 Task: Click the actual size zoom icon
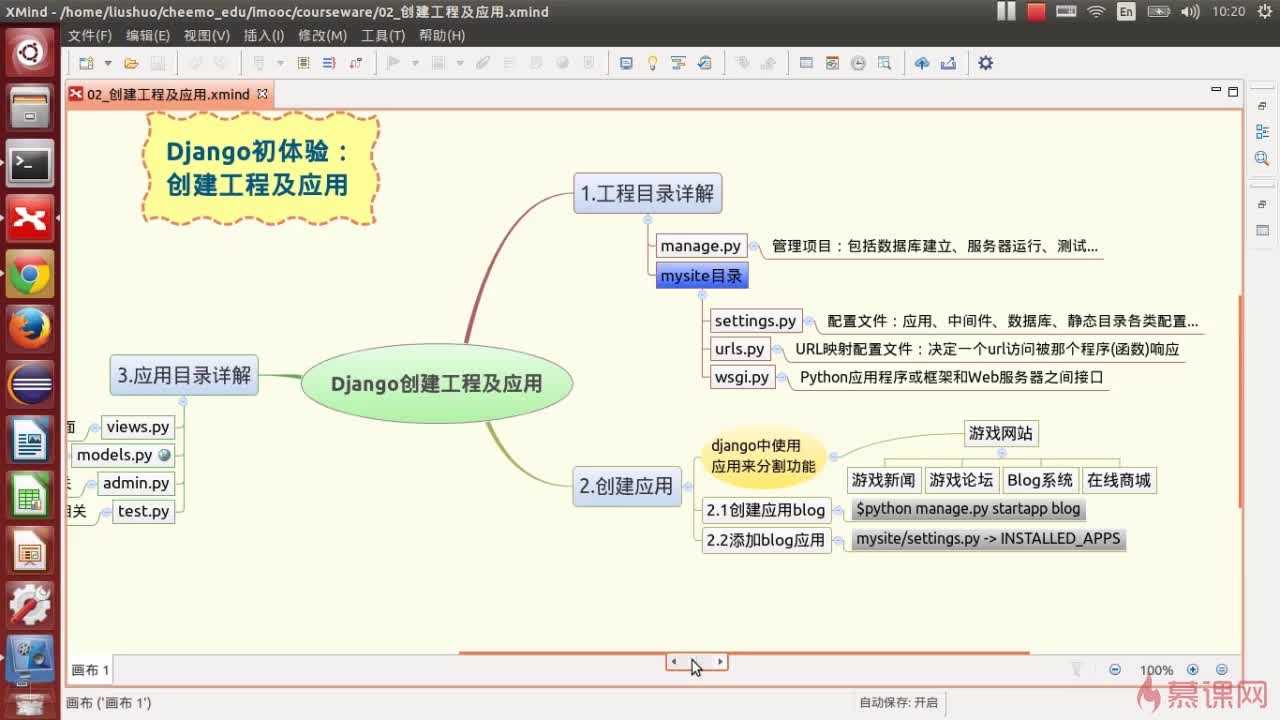pyautogui.click(x=1222, y=670)
